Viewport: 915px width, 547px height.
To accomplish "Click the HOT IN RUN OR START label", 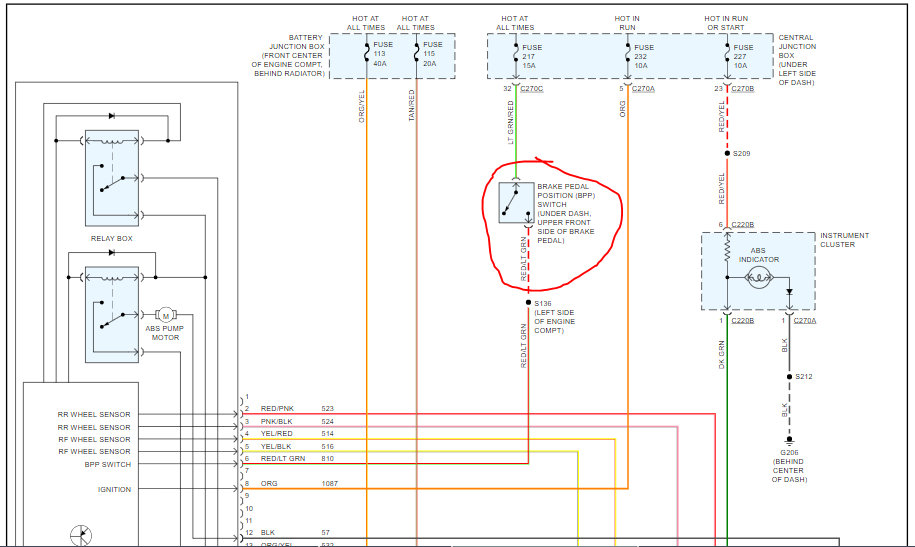I will tap(726, 23).
